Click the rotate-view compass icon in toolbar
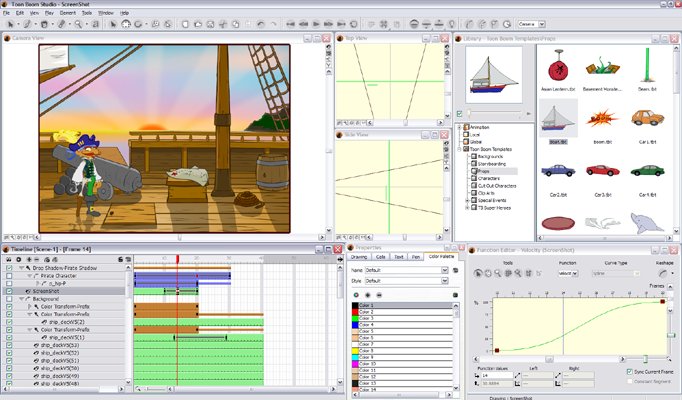682x400 pixels. (126, 24)
